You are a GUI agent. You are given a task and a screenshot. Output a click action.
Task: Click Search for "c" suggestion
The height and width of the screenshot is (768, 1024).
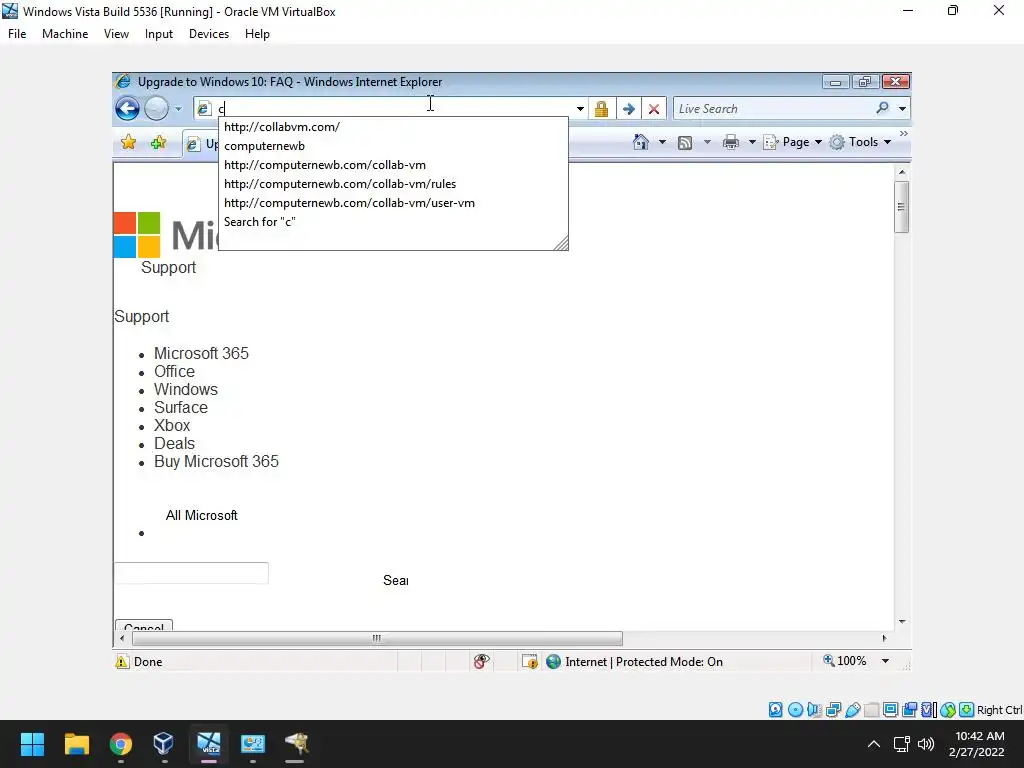coord(393,221)
